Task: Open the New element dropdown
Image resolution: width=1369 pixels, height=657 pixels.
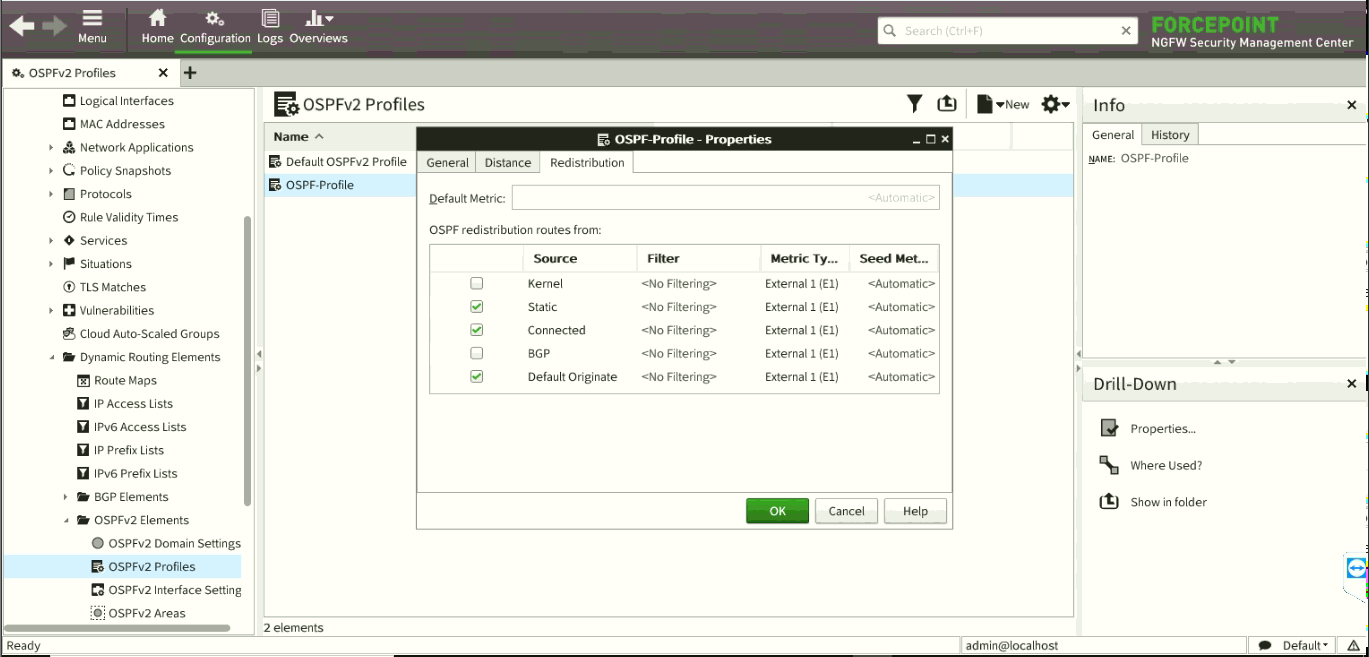Action: (x=1003, y=104)
